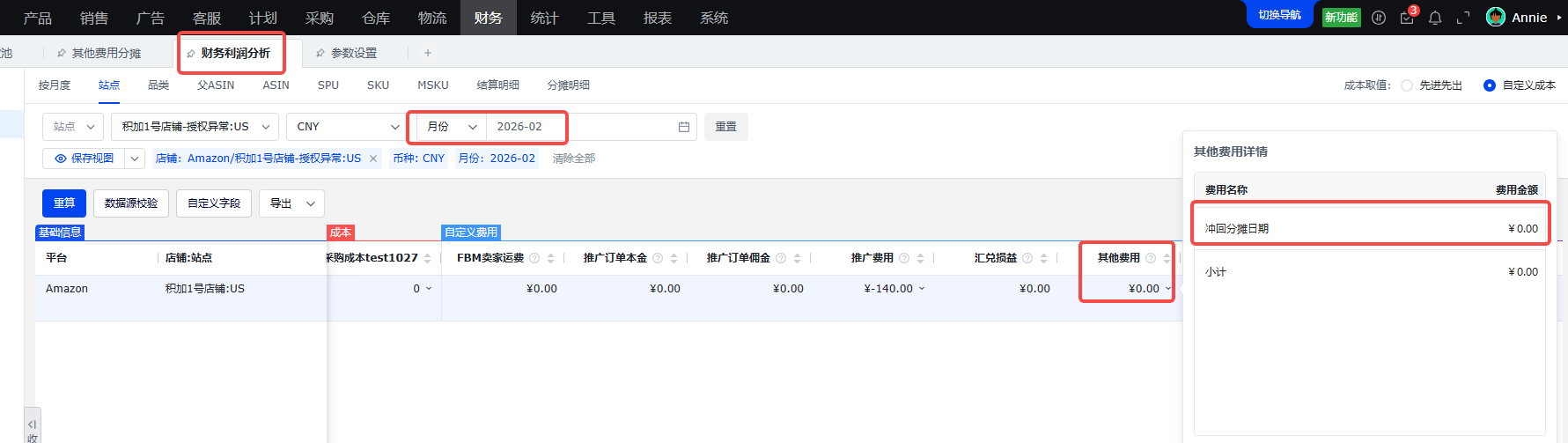
Task: Sort by 其他费用 column
Action: (1167, 258)
